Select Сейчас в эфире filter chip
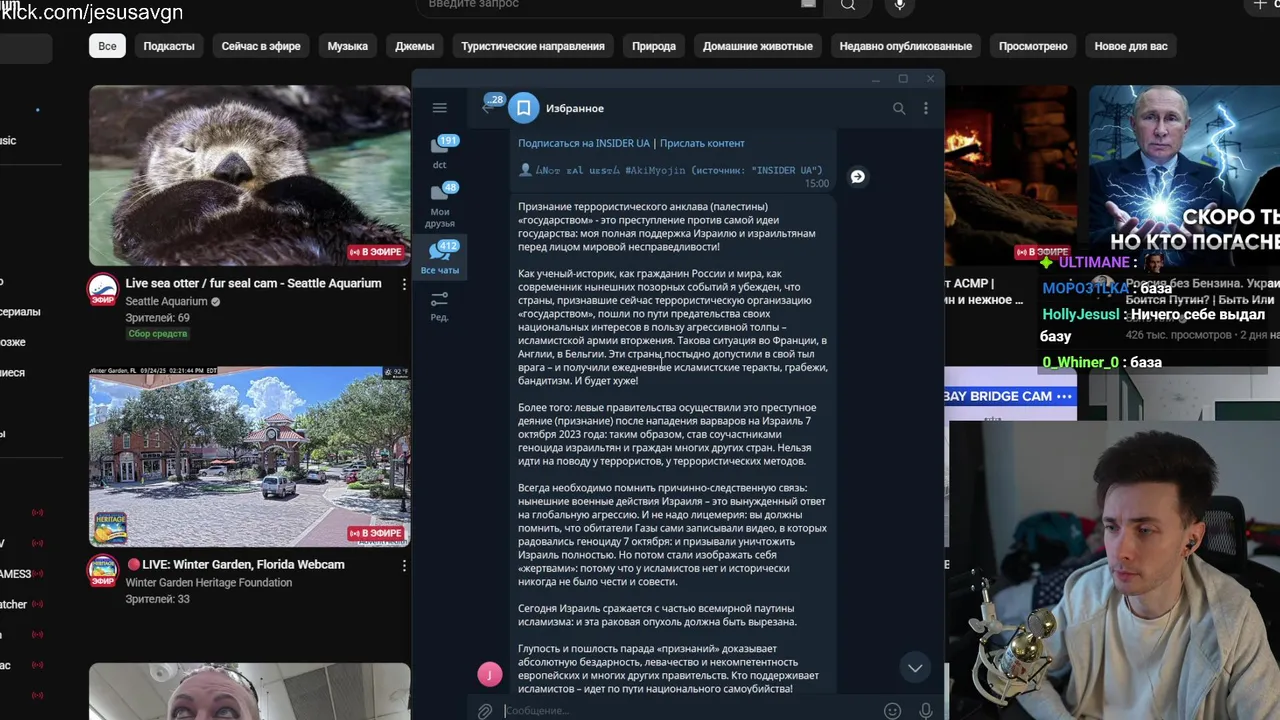Viewport: 1280px width, 720px height. click(x=261, y=46)
